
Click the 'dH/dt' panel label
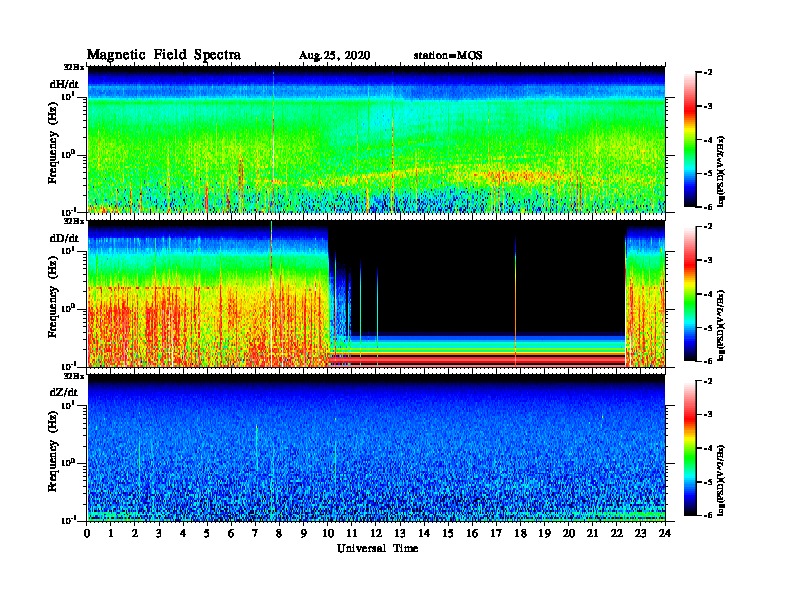(x=64, y=84)
